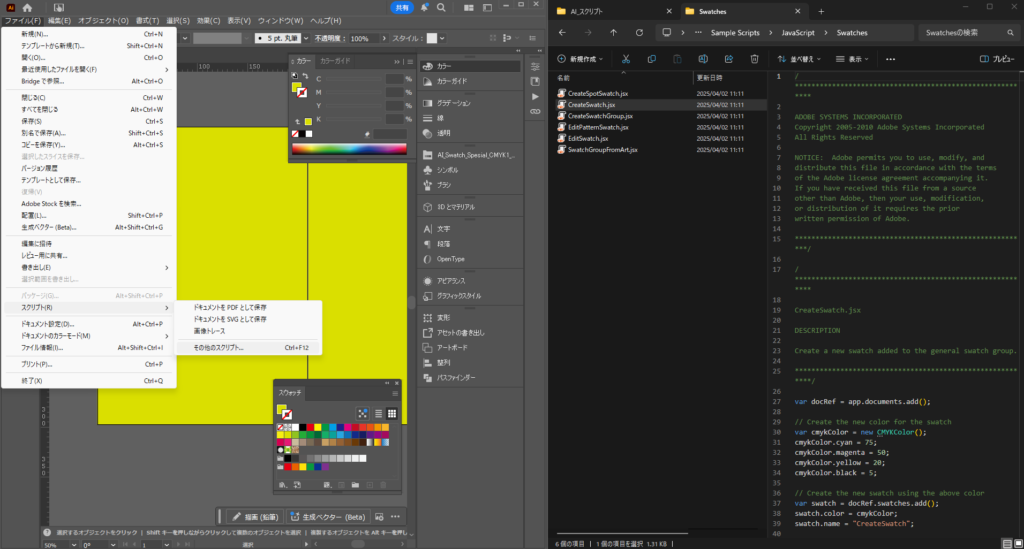Screen dimensions: 1024x549
Task: Open the 5 pt. 丸筆 brush dropdown
Action: (x=306, y=39)
